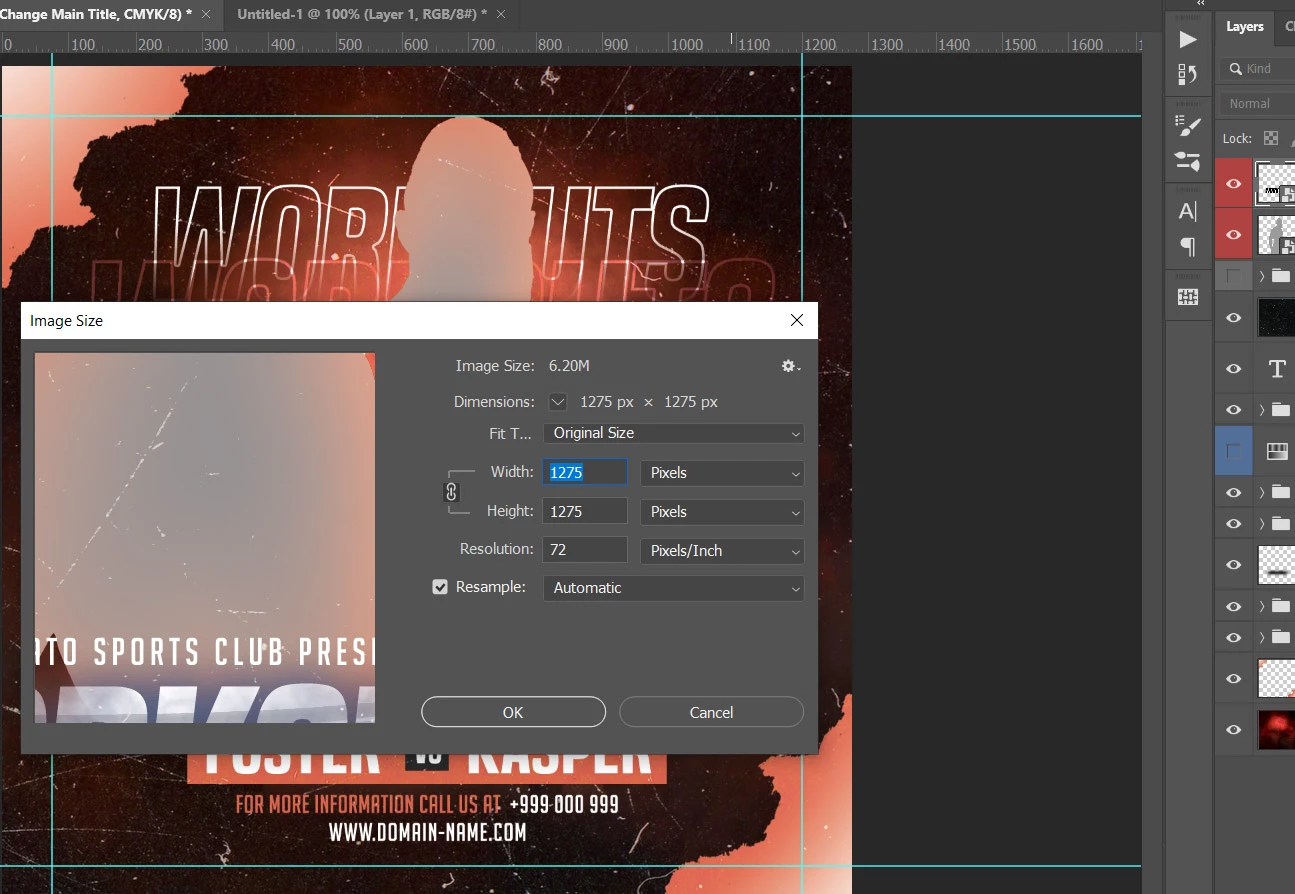Viewport: 1295px width, 894px height.
Task: Open the Brush Settings panel icon
Action: pyautogui.click(x=1187, y=125)
